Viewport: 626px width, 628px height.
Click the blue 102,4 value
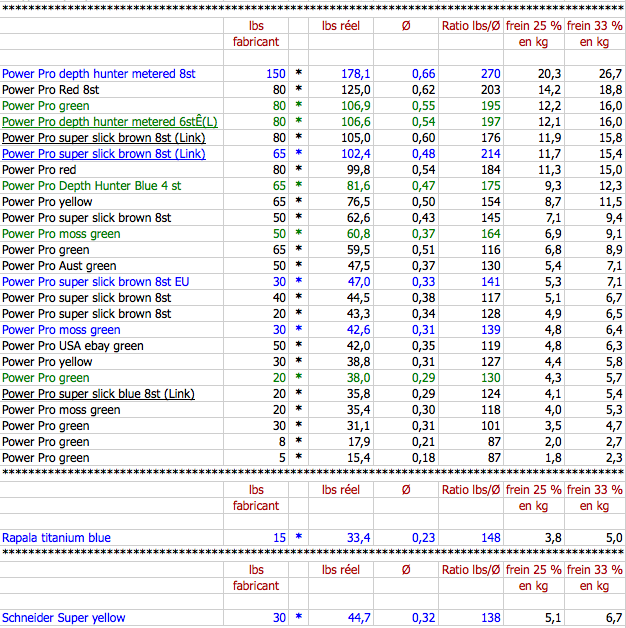pyautogui.click(x=356, y=154)
